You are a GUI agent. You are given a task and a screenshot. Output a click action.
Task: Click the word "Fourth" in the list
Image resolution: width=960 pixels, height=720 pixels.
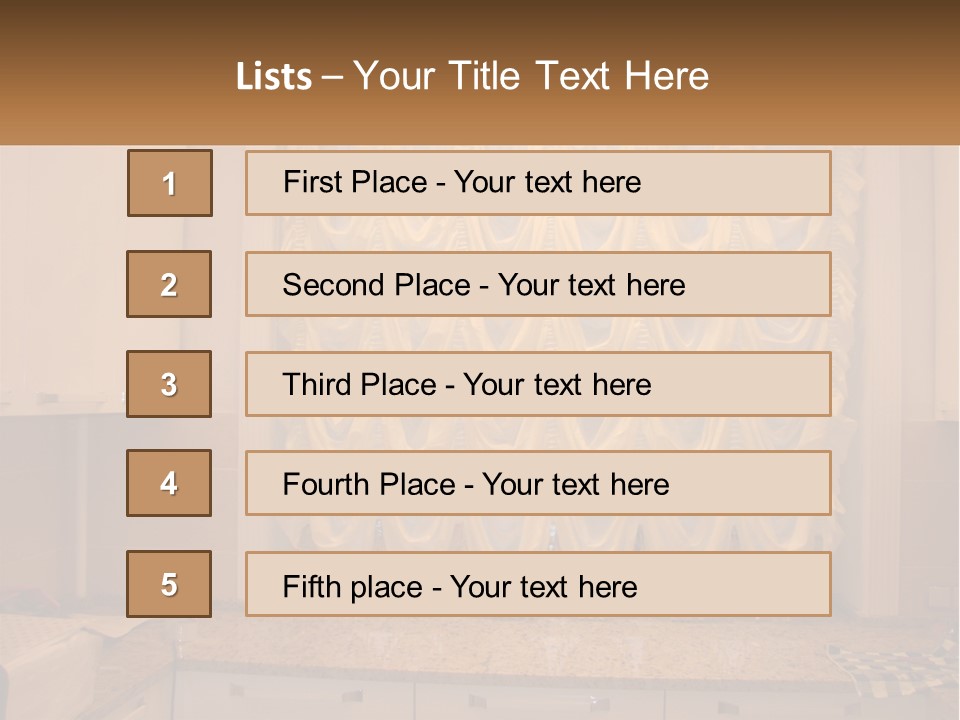click(x=326, y=485)
